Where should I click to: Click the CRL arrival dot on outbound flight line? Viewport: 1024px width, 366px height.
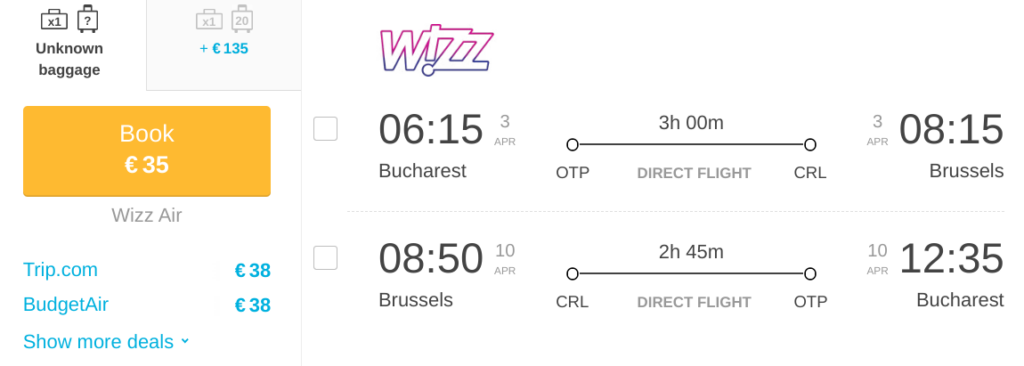pos(810,144)
